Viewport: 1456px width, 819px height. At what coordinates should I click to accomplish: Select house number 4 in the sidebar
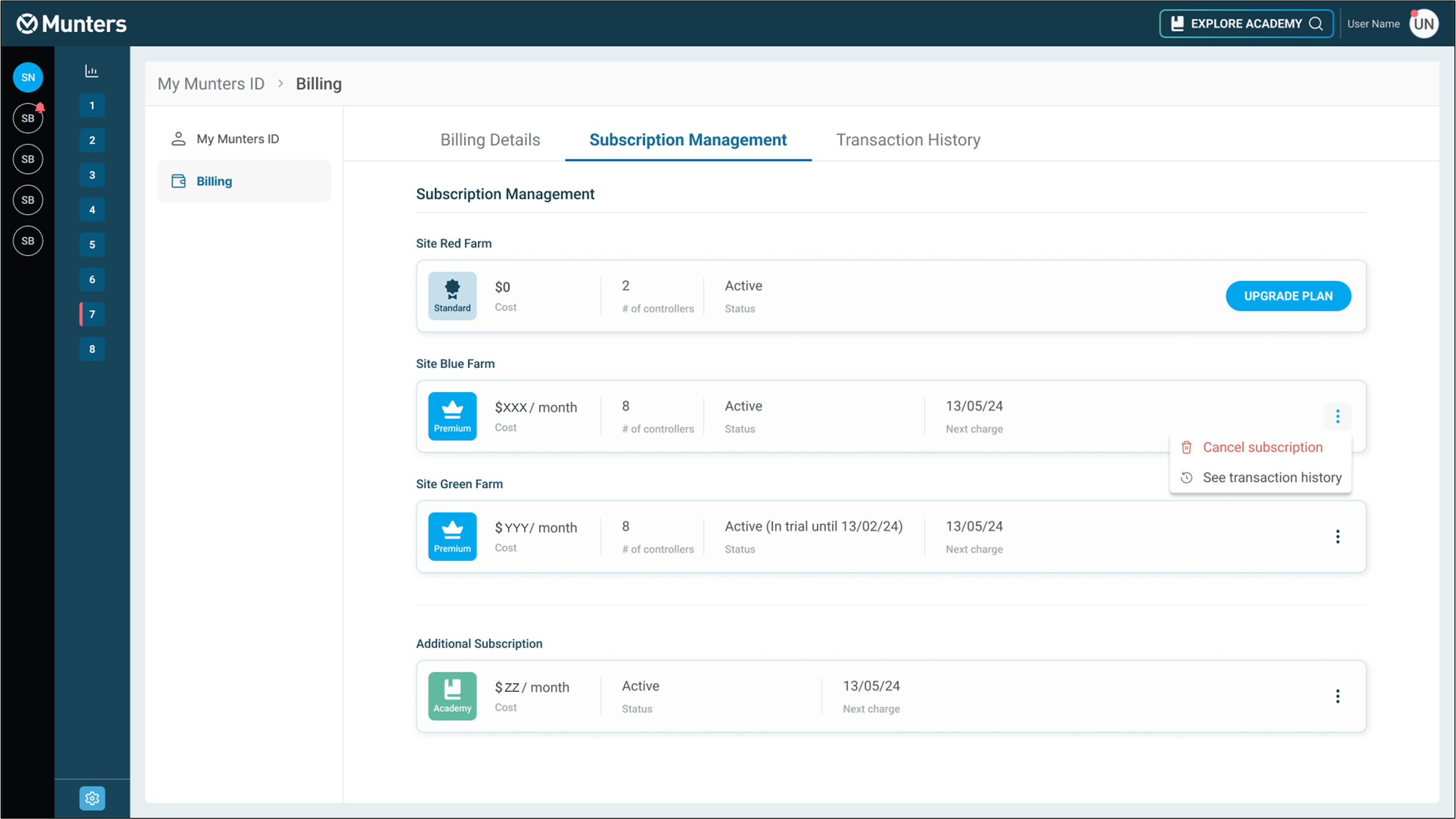[x=92, y=210]
